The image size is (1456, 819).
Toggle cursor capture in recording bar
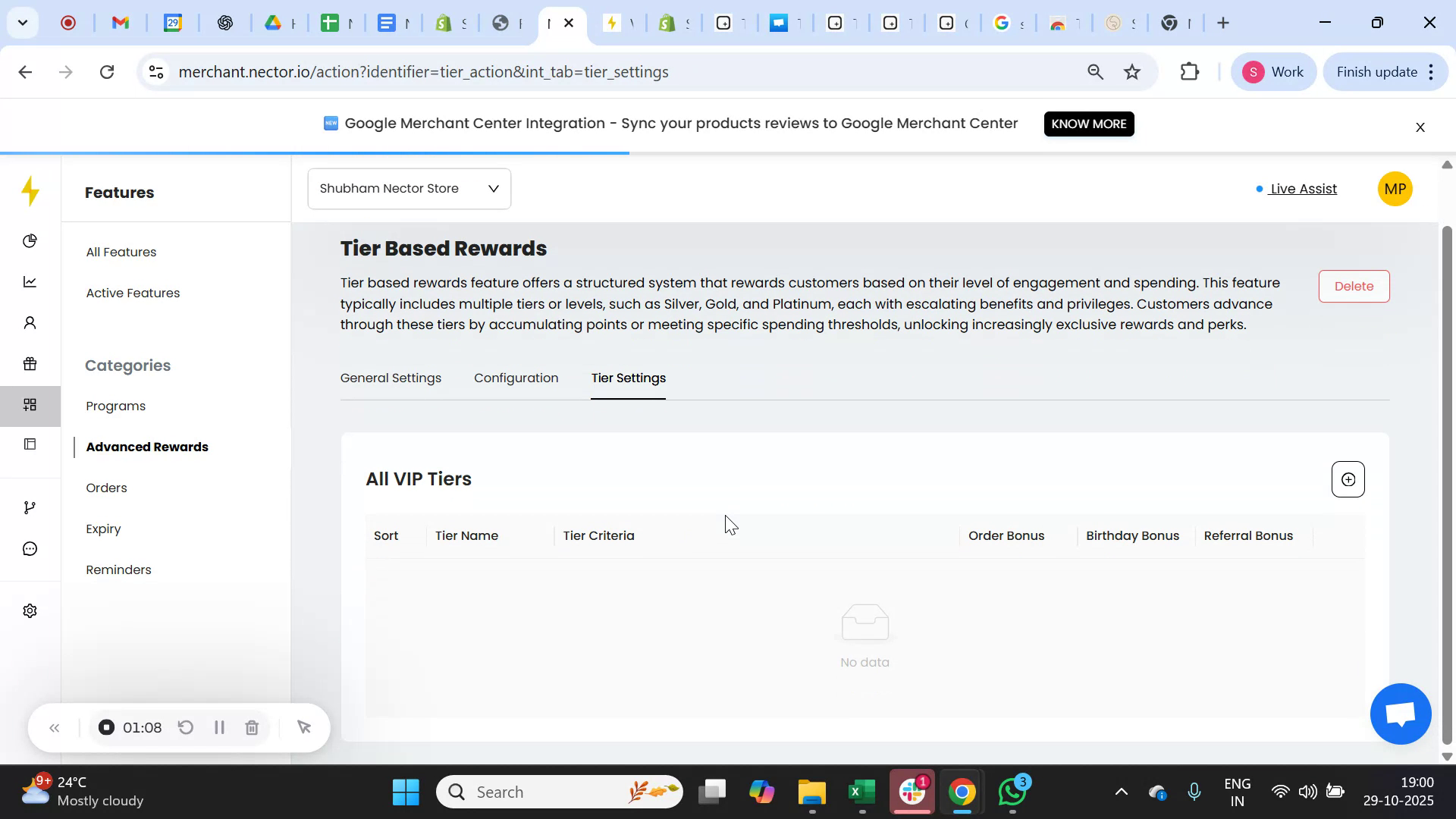pyautogui.click(x=304, y=727)
